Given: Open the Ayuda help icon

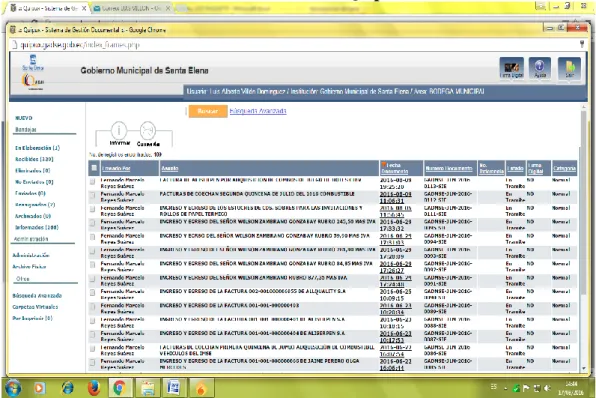Looking at the screenshot, I should coord(540,68).
